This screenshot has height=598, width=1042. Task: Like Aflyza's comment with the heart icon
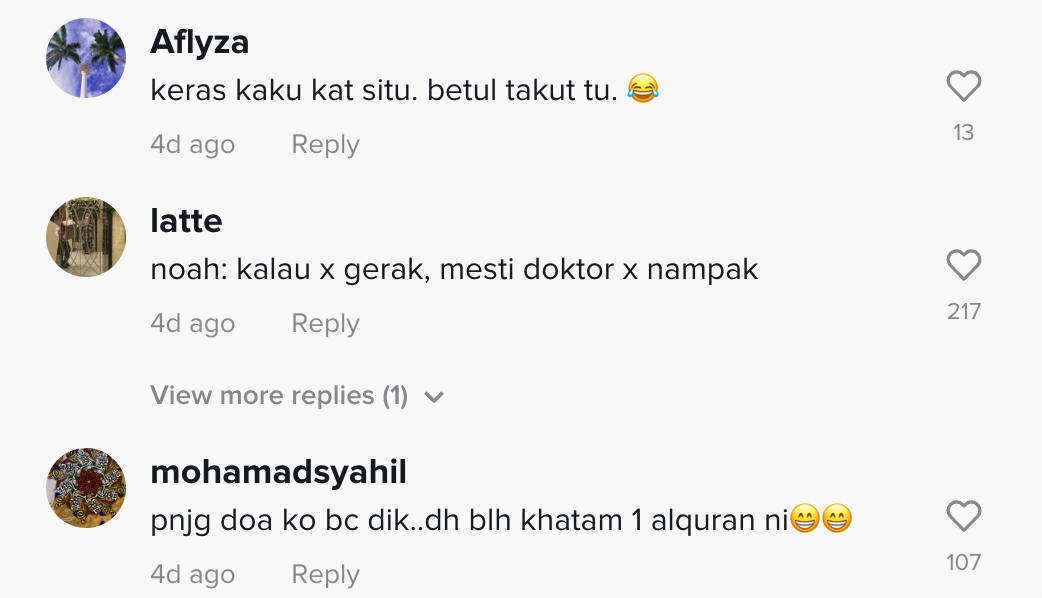963,88
